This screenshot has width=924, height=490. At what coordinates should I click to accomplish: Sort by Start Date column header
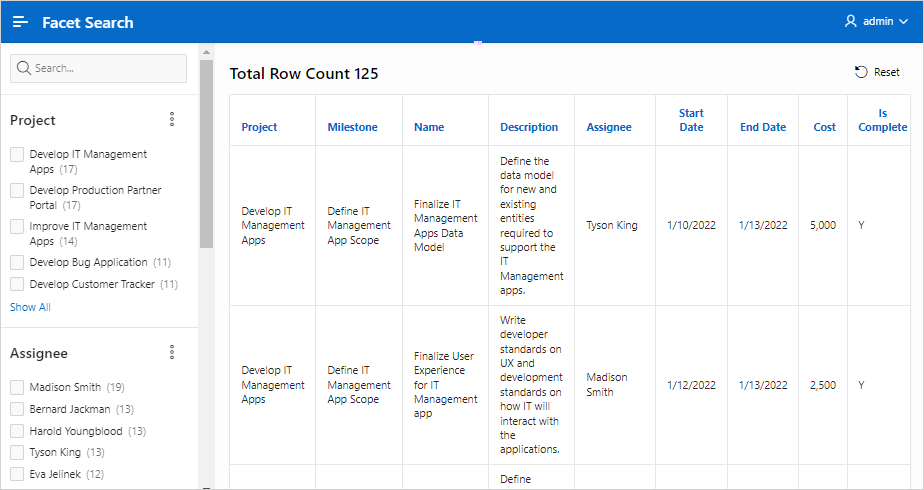691,120
